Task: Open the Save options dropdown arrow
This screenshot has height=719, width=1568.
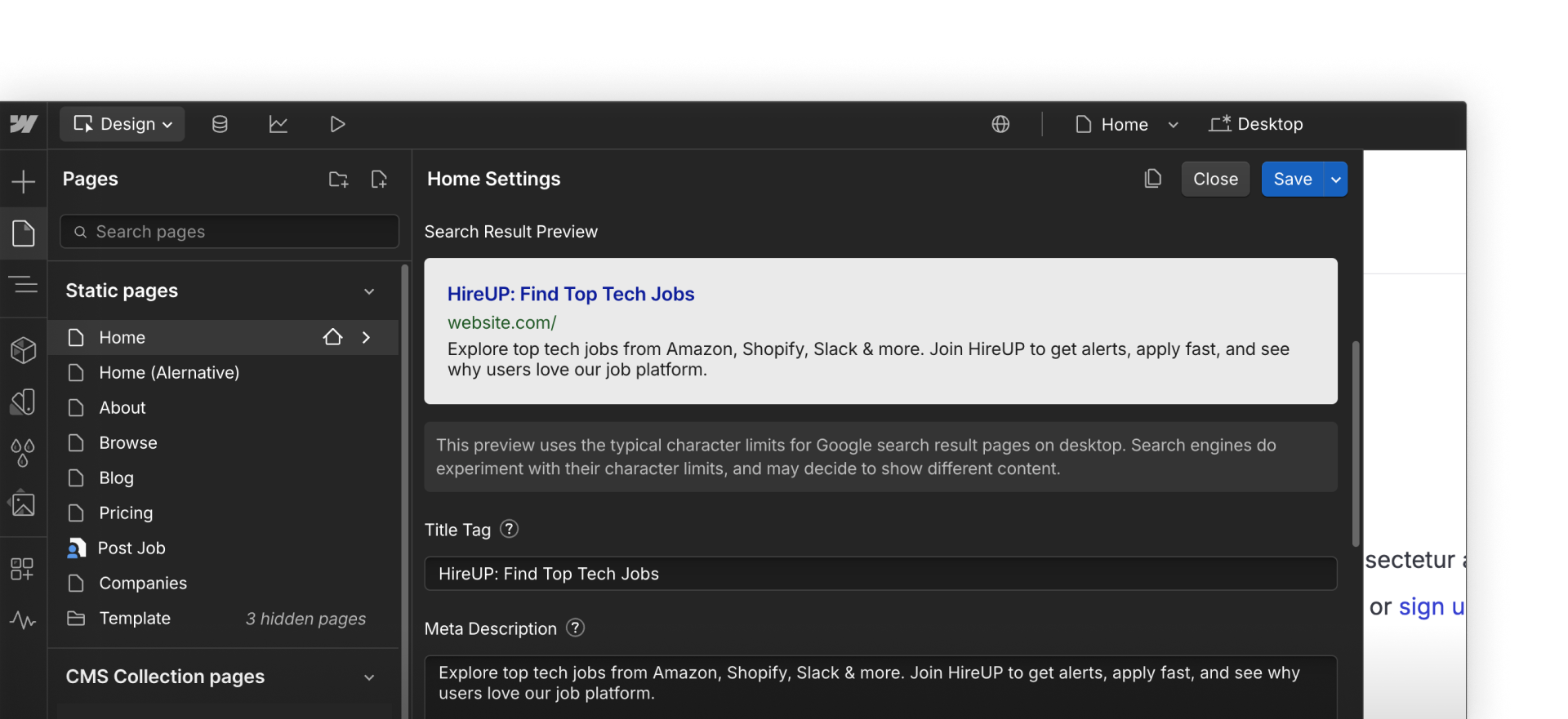Action: [x=1336, y=179]
